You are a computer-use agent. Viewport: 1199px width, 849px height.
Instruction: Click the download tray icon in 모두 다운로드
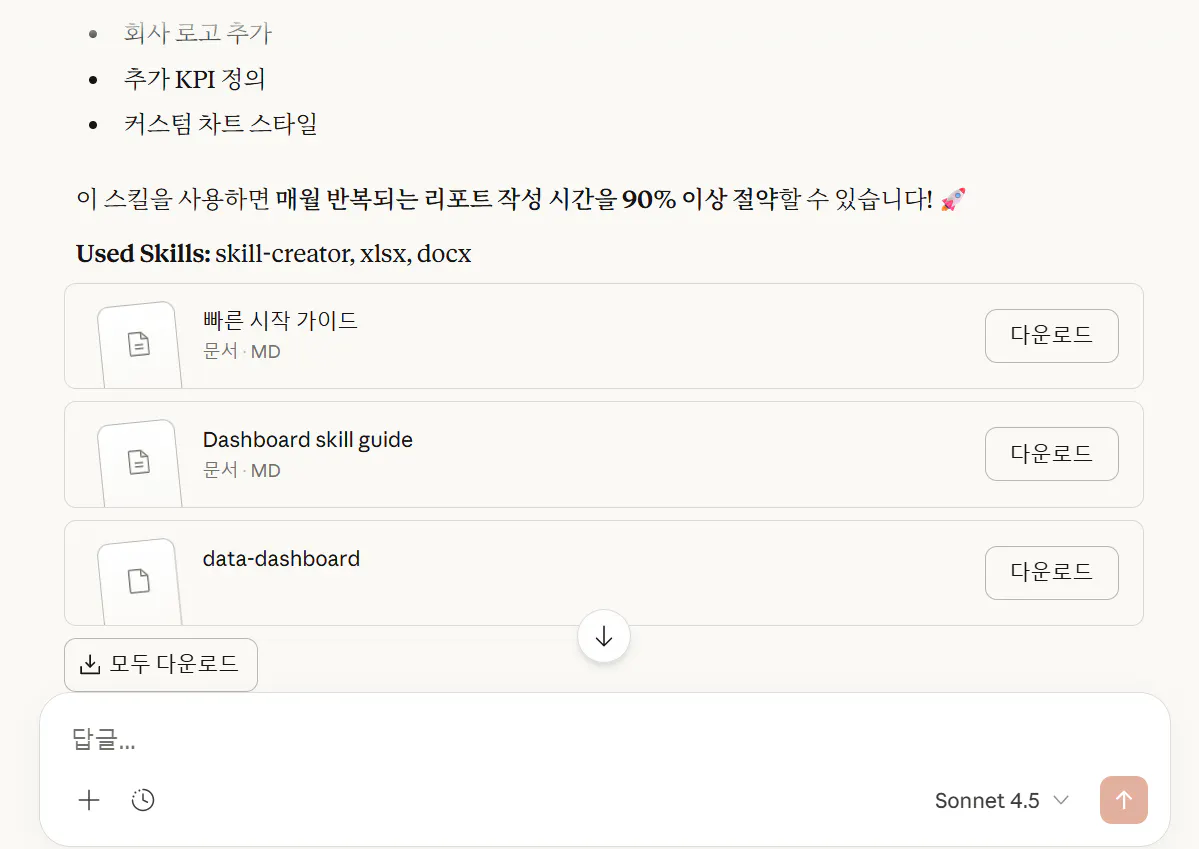pyautogui.click(x=90, y=665)
